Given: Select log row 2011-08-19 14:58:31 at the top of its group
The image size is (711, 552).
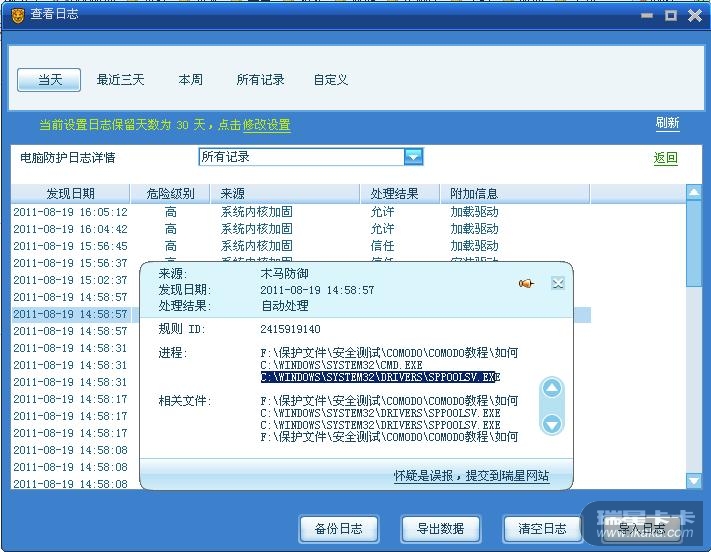Looking at the screenshot, I should point(70,348).
